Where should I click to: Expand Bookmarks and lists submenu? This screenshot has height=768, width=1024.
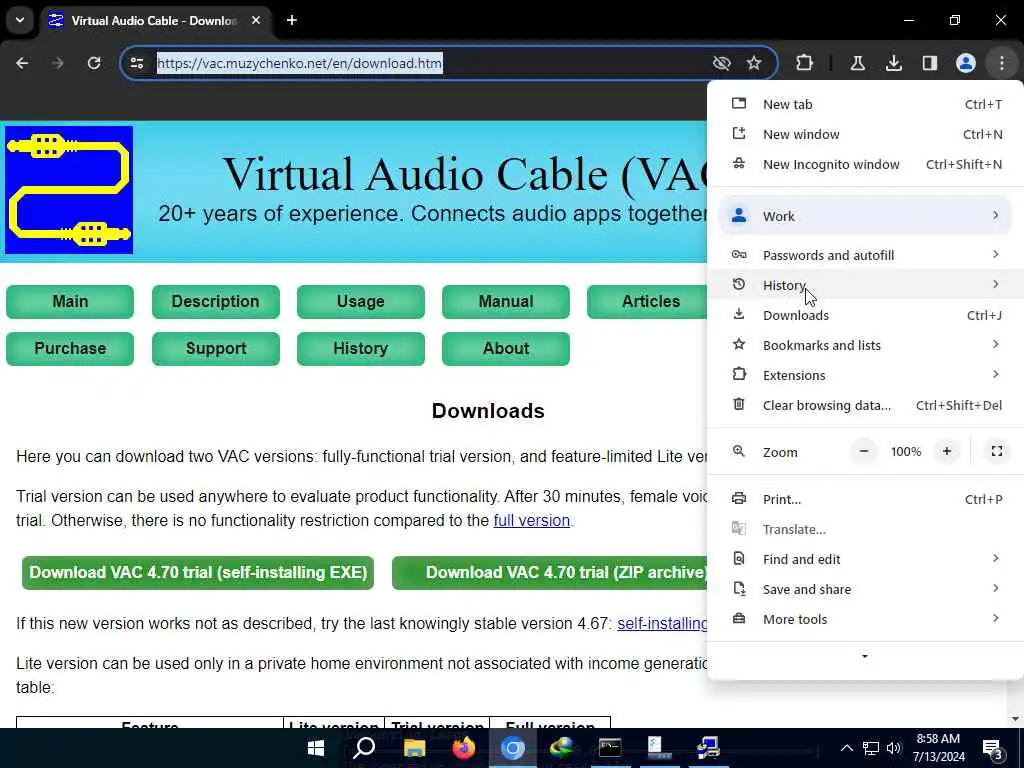[x=865, y=345]
